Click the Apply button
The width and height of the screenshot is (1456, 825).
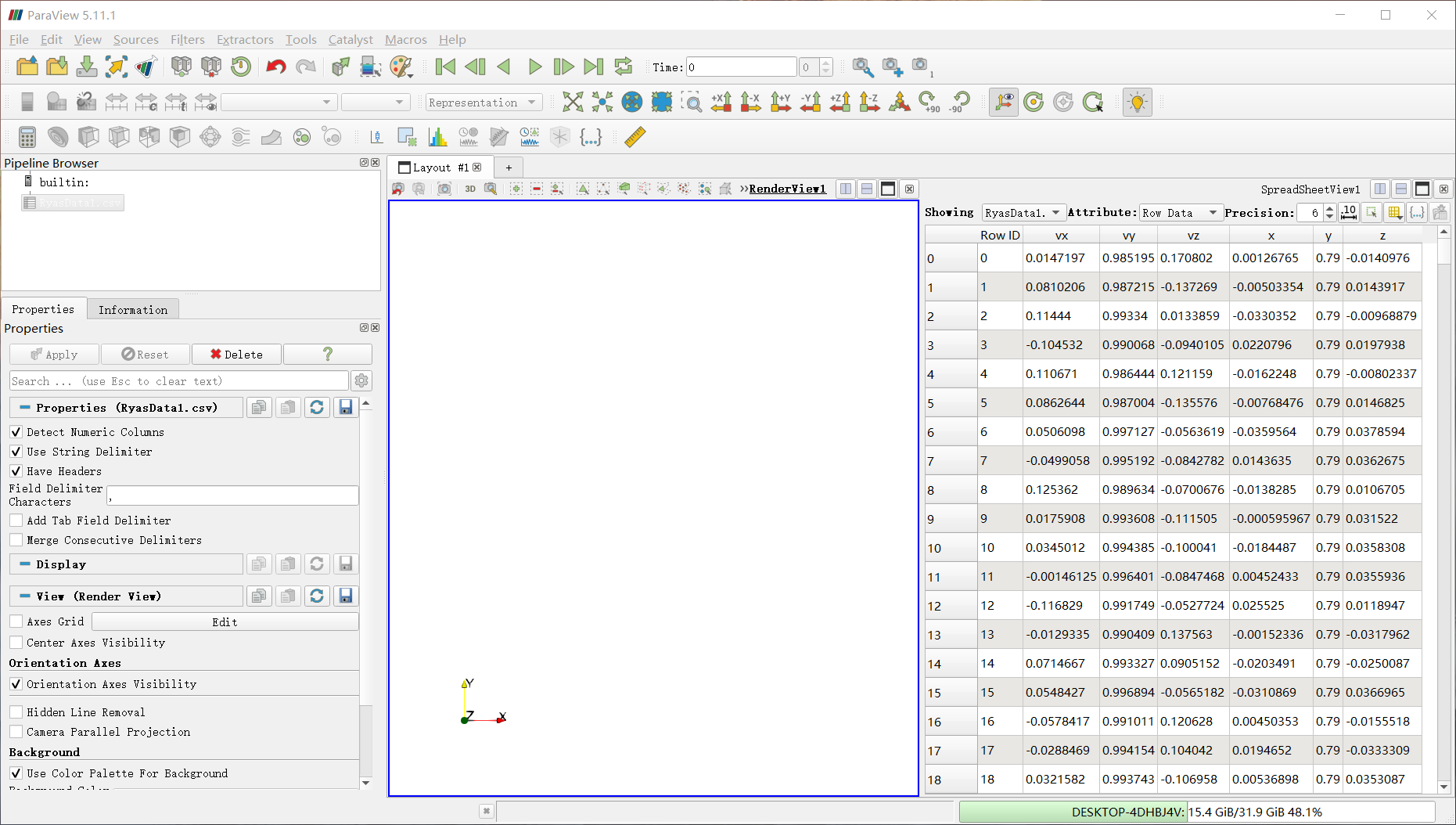pos(54,355)
